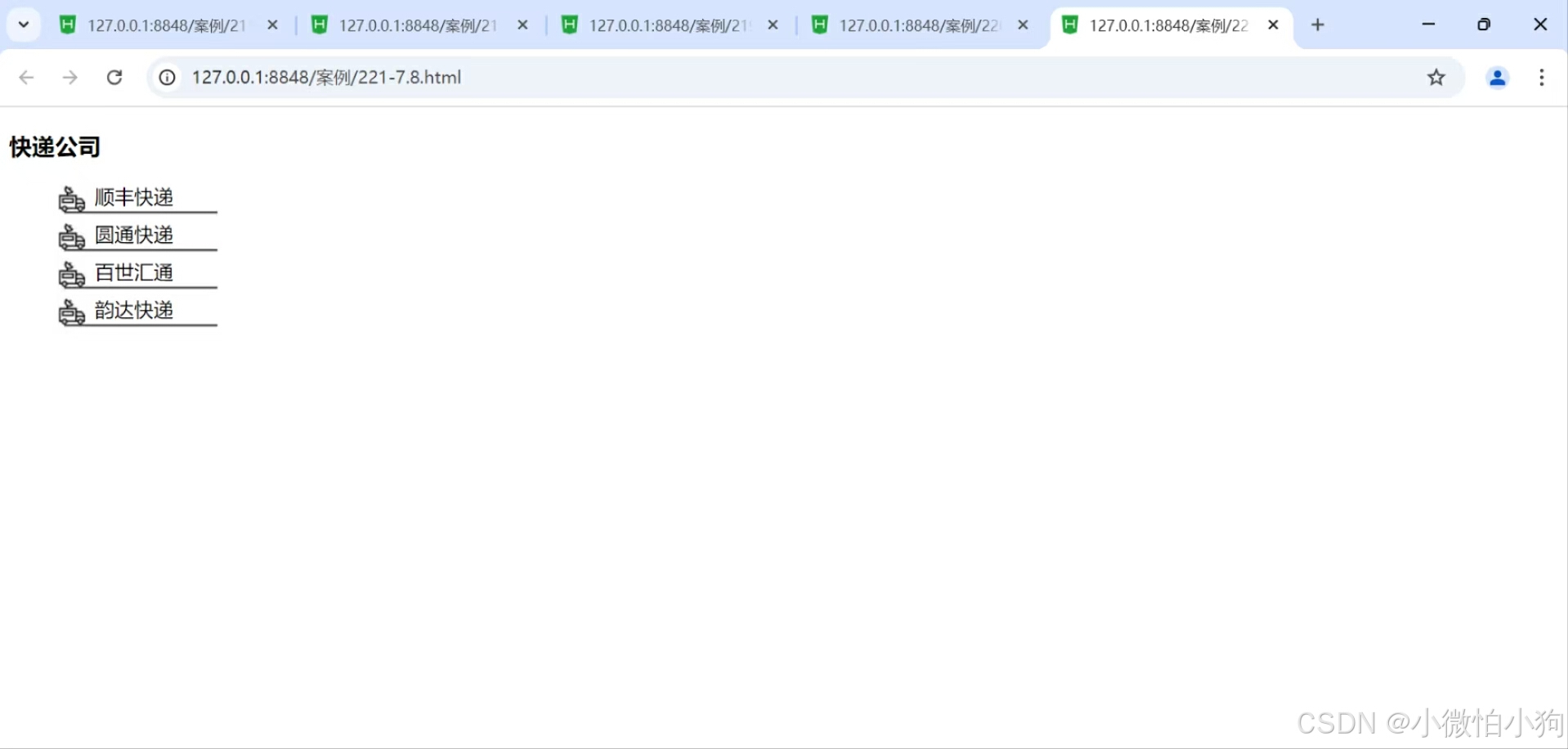Restore down the browser window
1568x749 pixels.
tap(1484, 25)
